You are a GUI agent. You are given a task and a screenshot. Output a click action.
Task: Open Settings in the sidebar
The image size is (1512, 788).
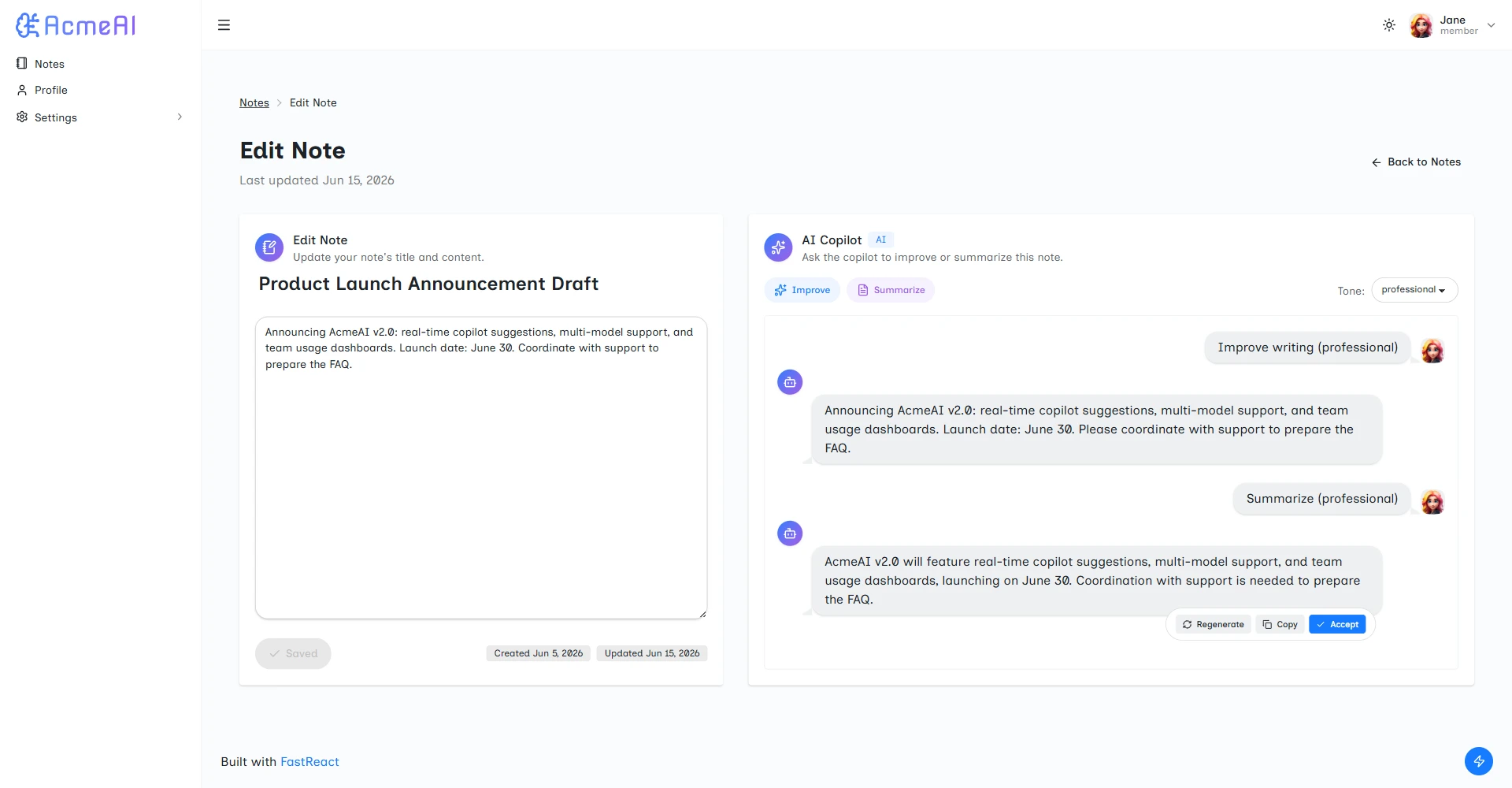[x=100, y=117]
